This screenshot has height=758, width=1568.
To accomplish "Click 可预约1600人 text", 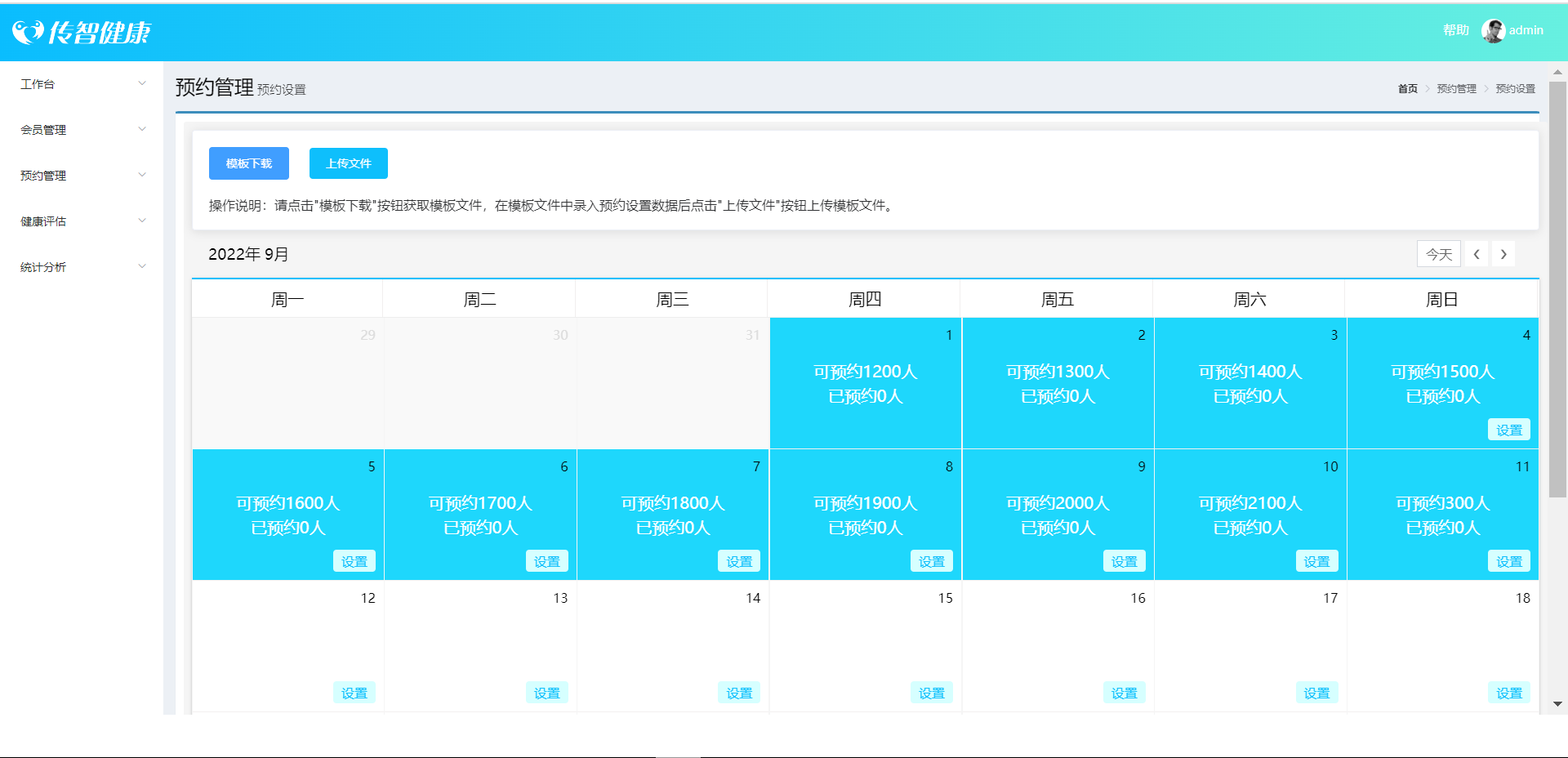I will coord(288,503).
